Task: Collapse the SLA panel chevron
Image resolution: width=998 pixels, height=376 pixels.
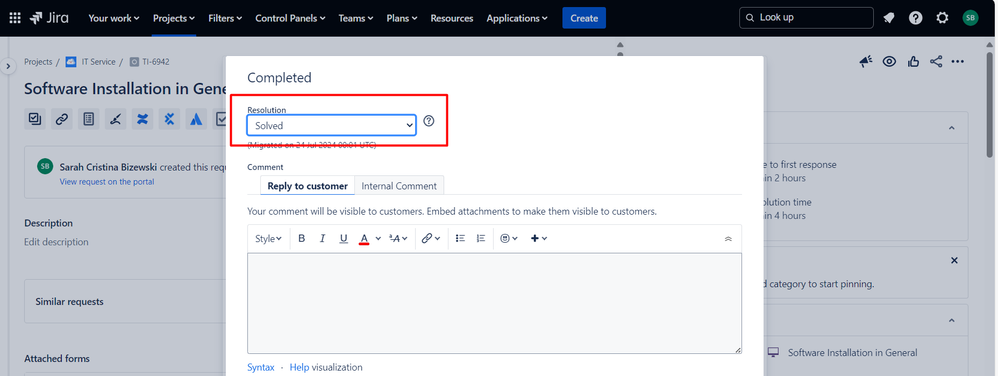Action: coord(952,128)
